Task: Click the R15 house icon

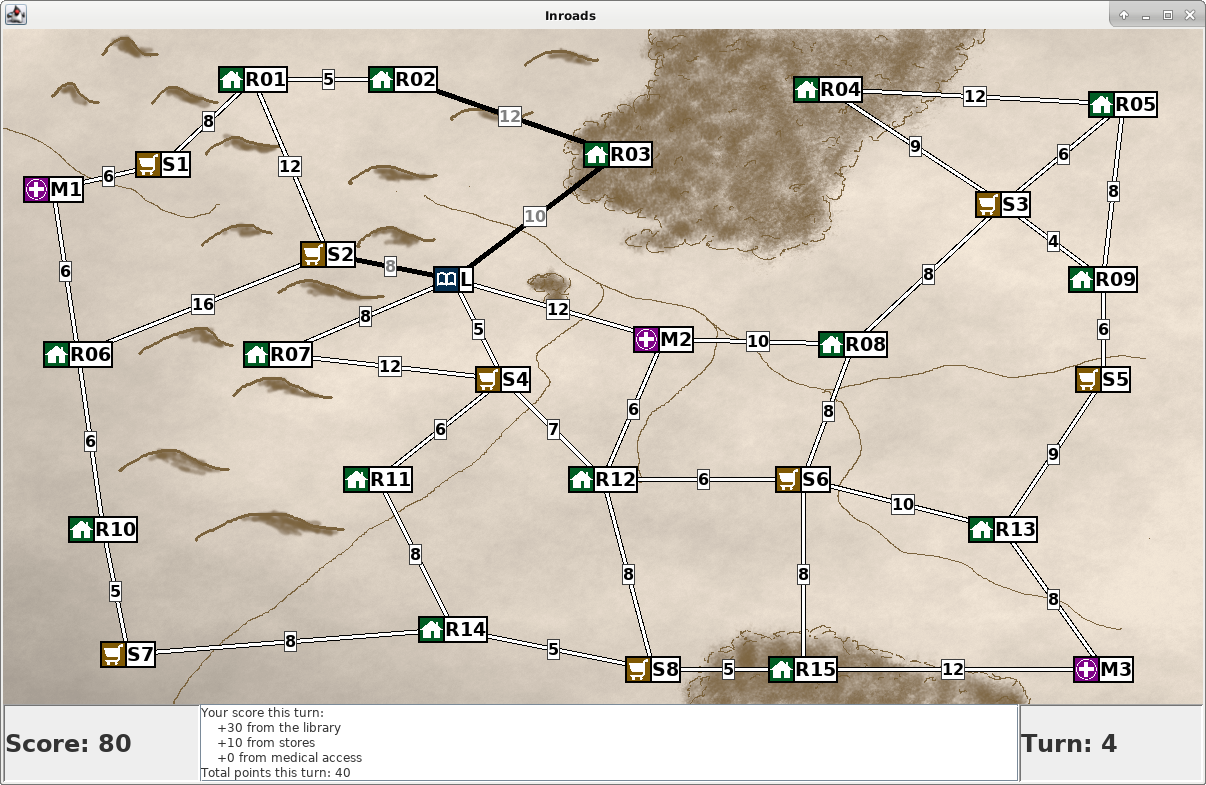Action: 782,669
